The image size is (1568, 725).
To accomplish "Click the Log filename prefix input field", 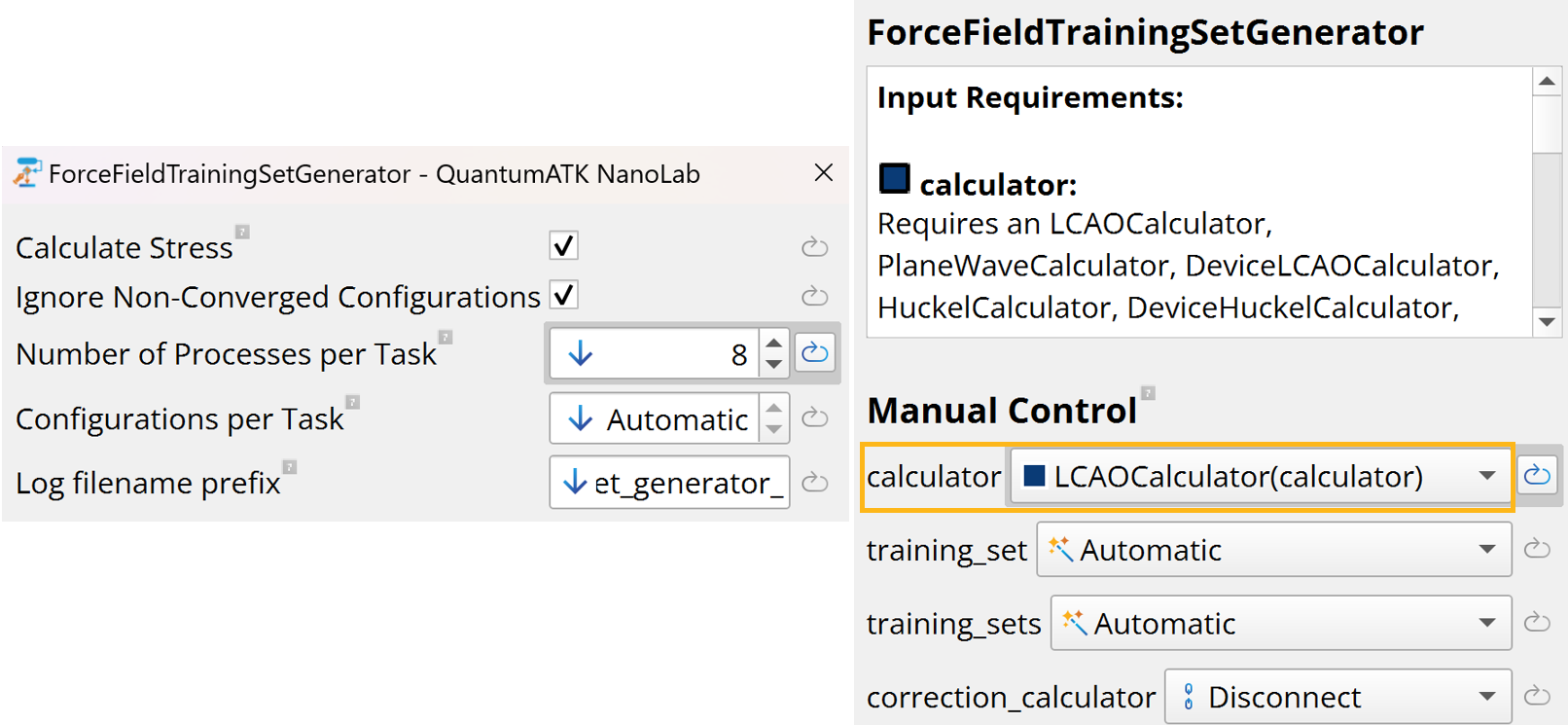I will 681,483.
